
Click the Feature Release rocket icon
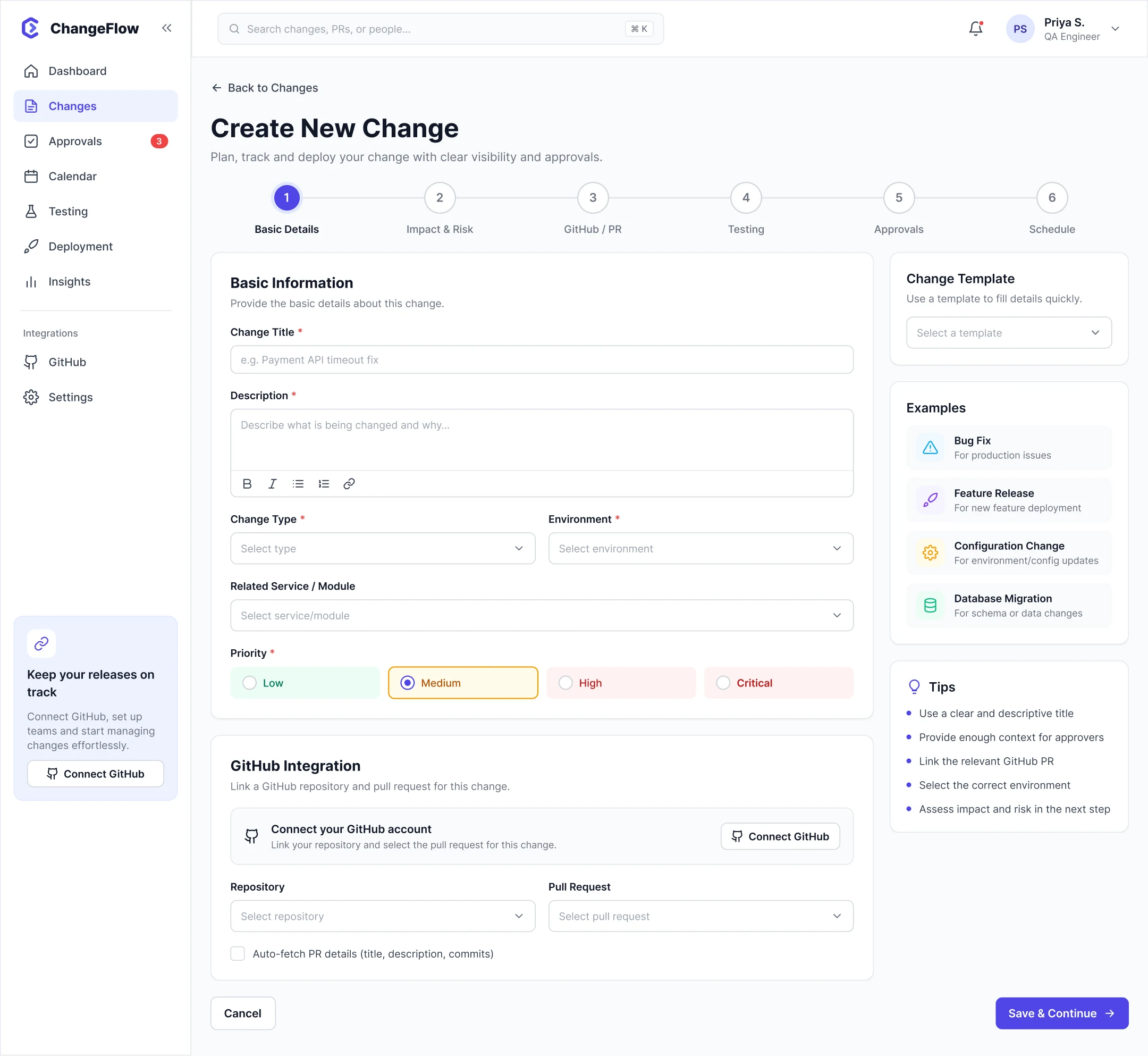coord(931,500)
